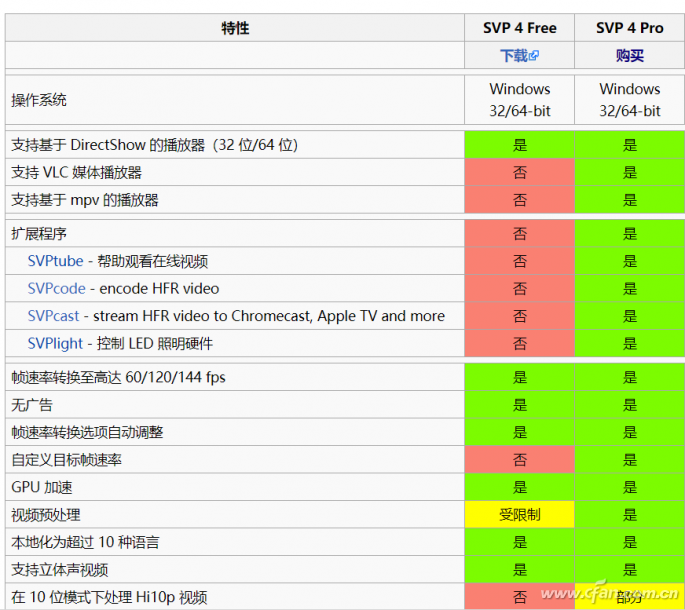Click the Free column 是 cell for DirectShow
The image size is (685, 610).
coord(519,145)
